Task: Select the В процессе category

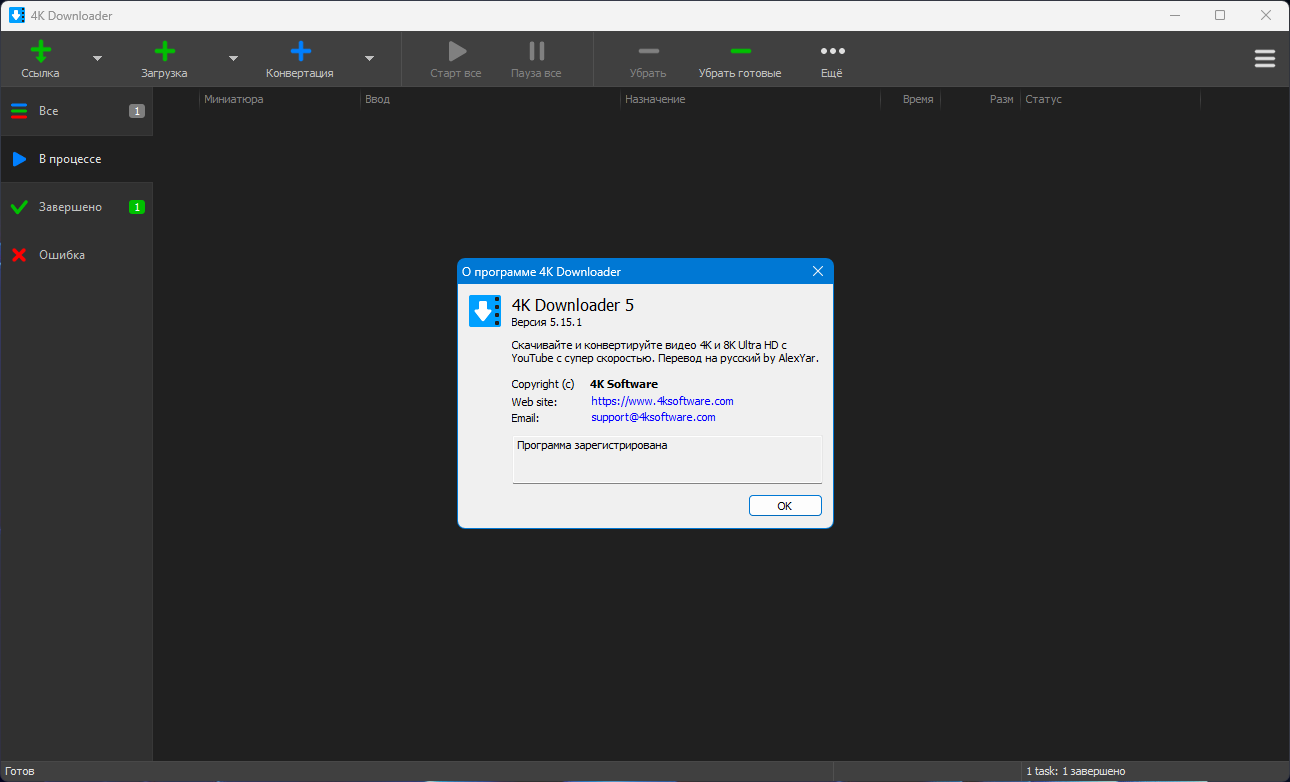Action: [x=77, y=159]
